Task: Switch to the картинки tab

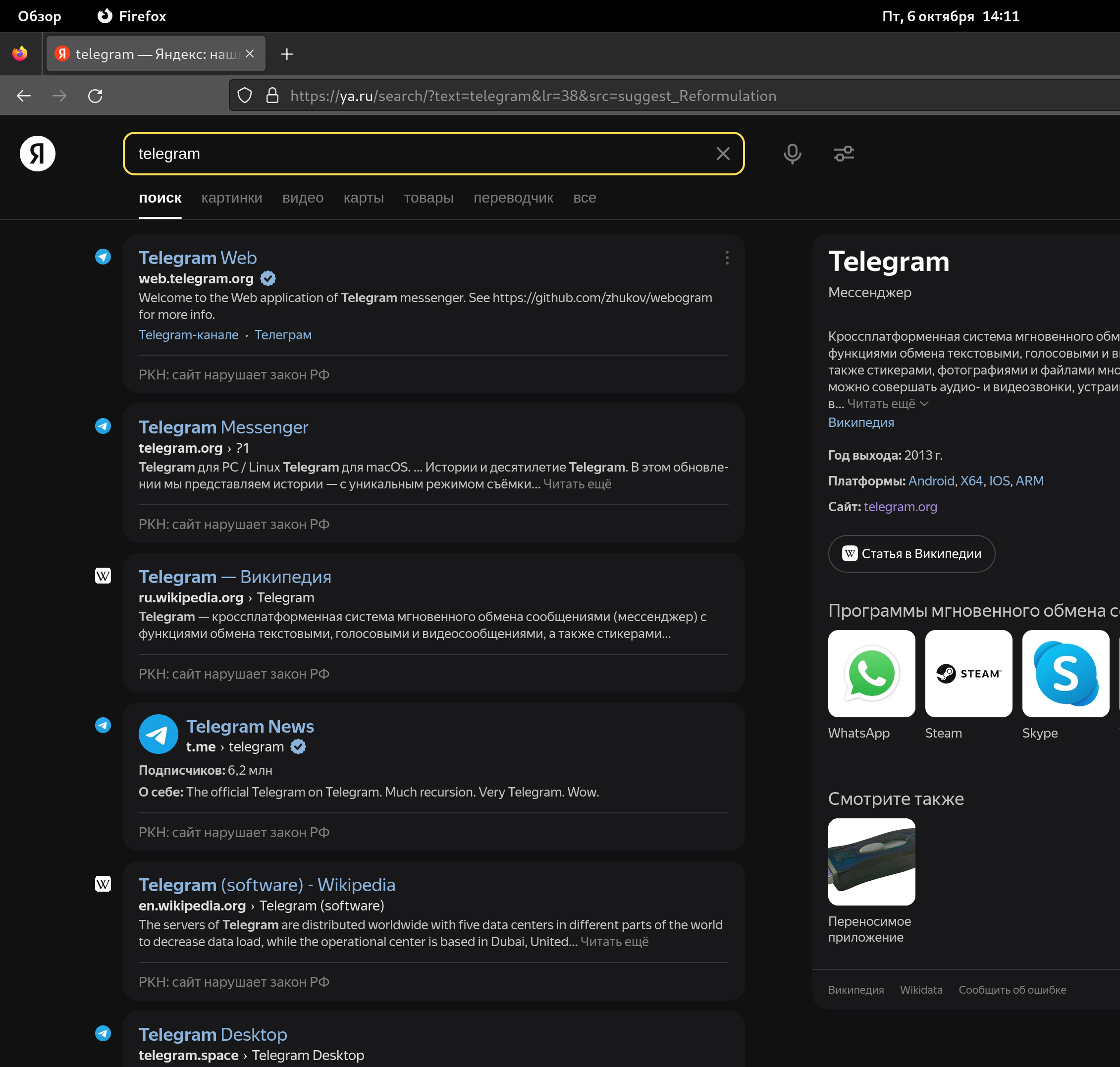Action: click(231, 198)
